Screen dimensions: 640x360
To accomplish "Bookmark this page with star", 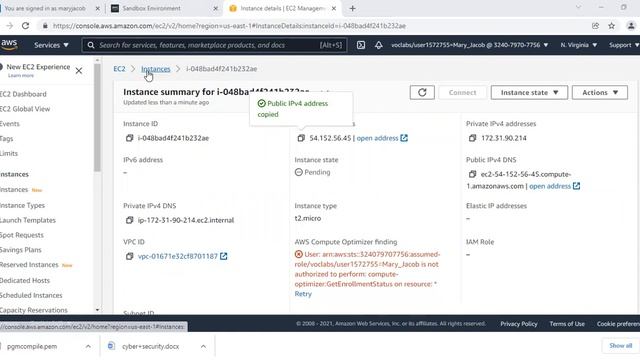I will pos(611,26).
